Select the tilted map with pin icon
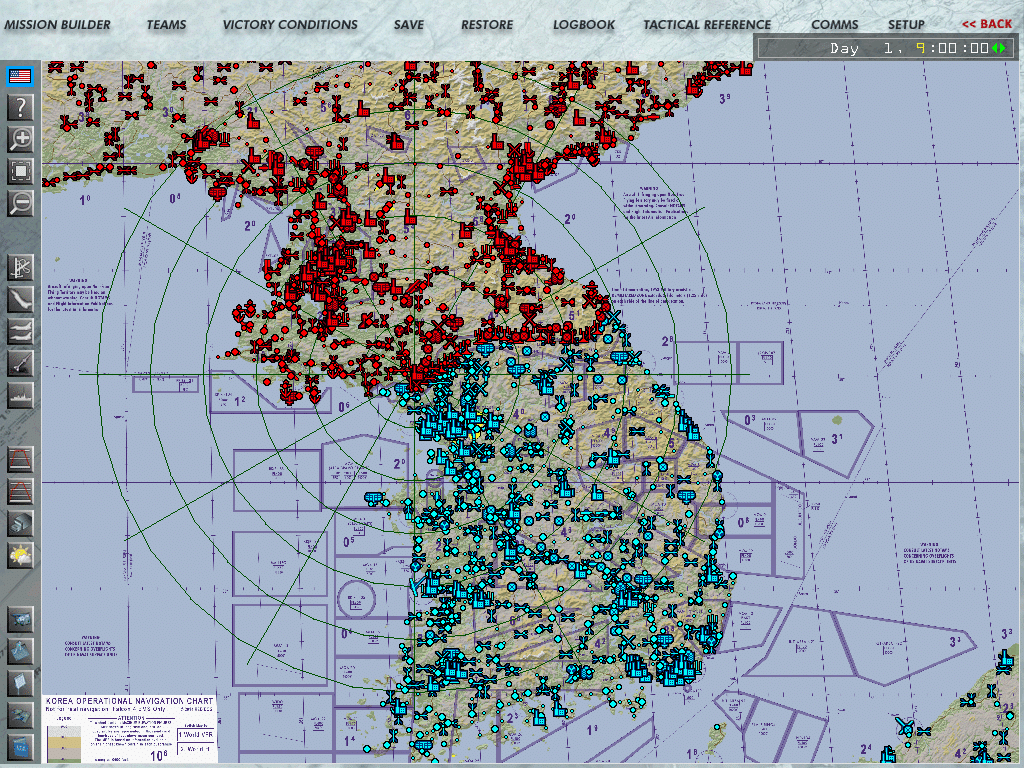Screen dimensions: 1024x768 (20, 651)
